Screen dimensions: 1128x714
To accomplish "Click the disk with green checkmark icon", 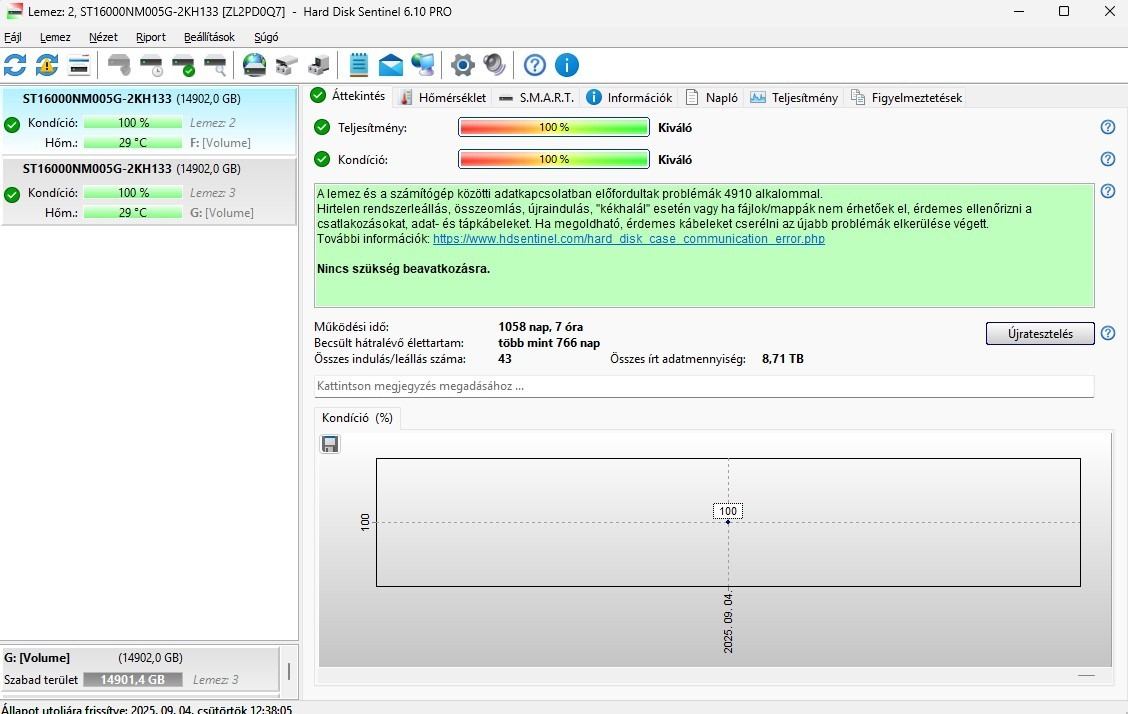I will 183,65.
